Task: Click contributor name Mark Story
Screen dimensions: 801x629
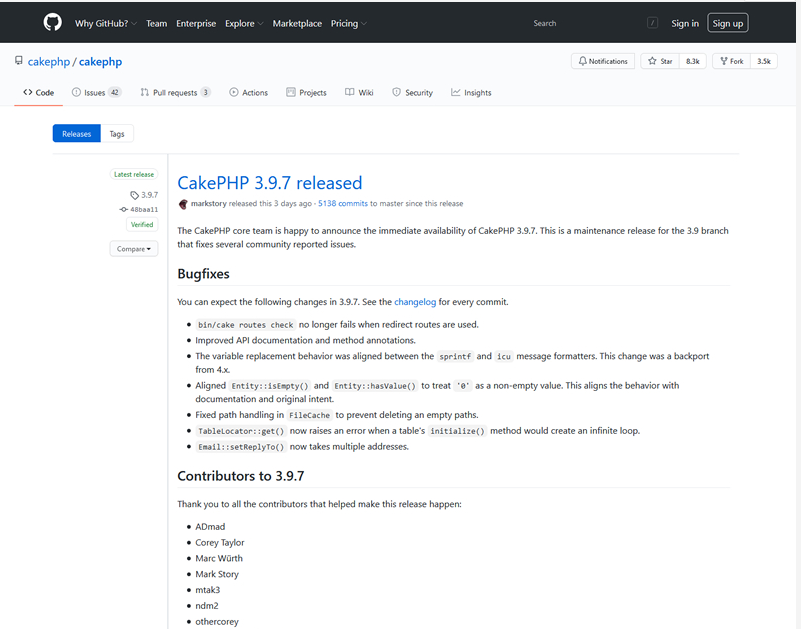Action: (x=217, y=574)
